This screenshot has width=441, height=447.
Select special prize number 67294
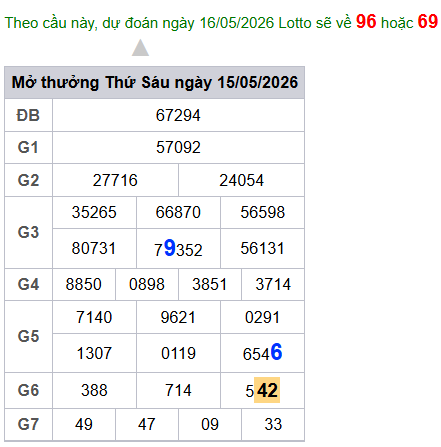[x=178, y=115]
